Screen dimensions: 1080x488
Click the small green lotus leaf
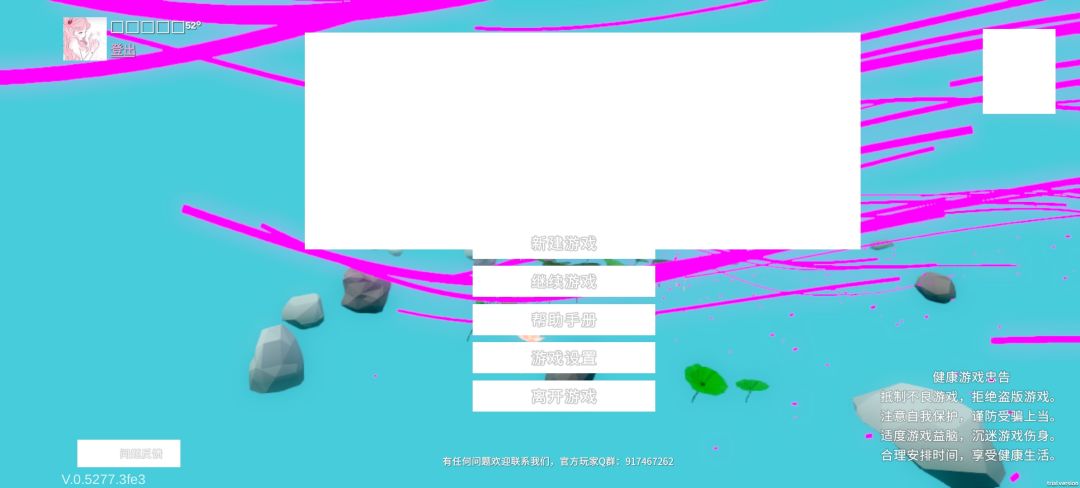point(751,386)
